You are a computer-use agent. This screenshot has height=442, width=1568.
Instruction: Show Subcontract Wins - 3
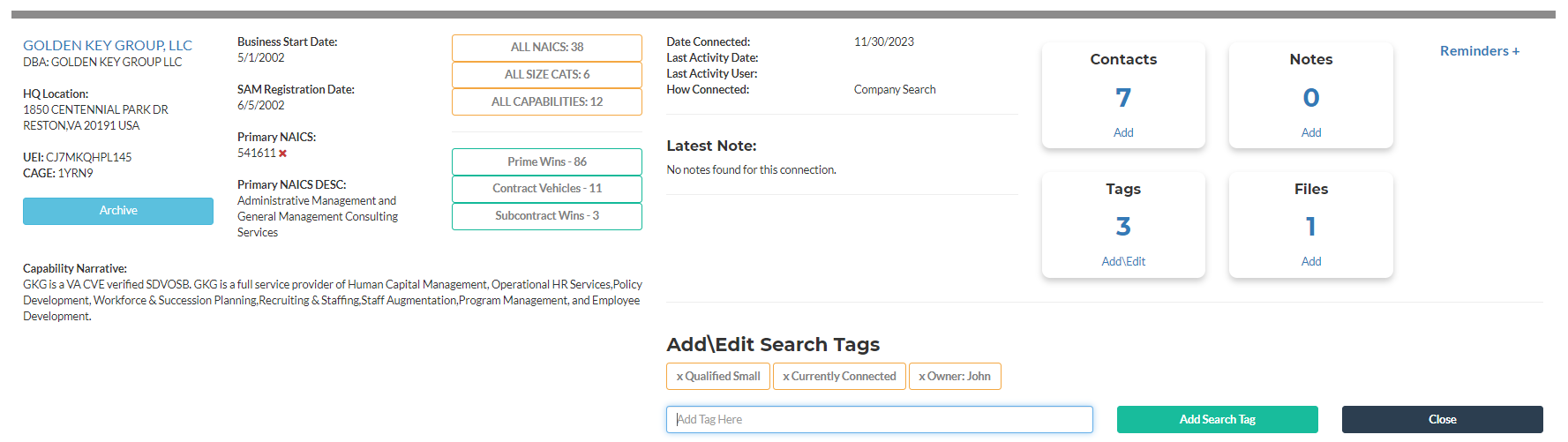(546, 216)
